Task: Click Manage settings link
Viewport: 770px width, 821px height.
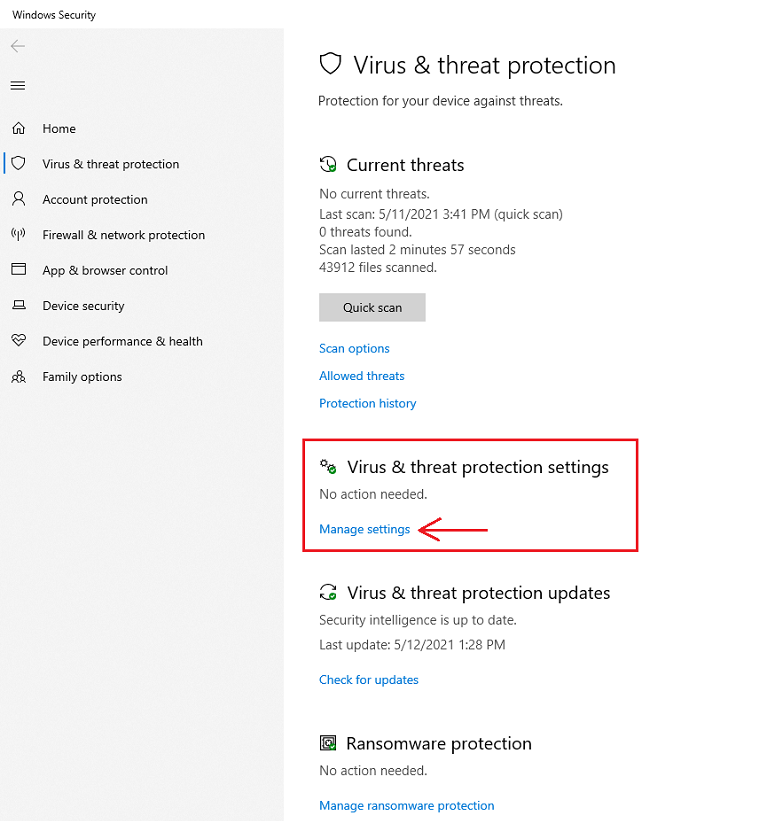Action: tap(364, 529)
